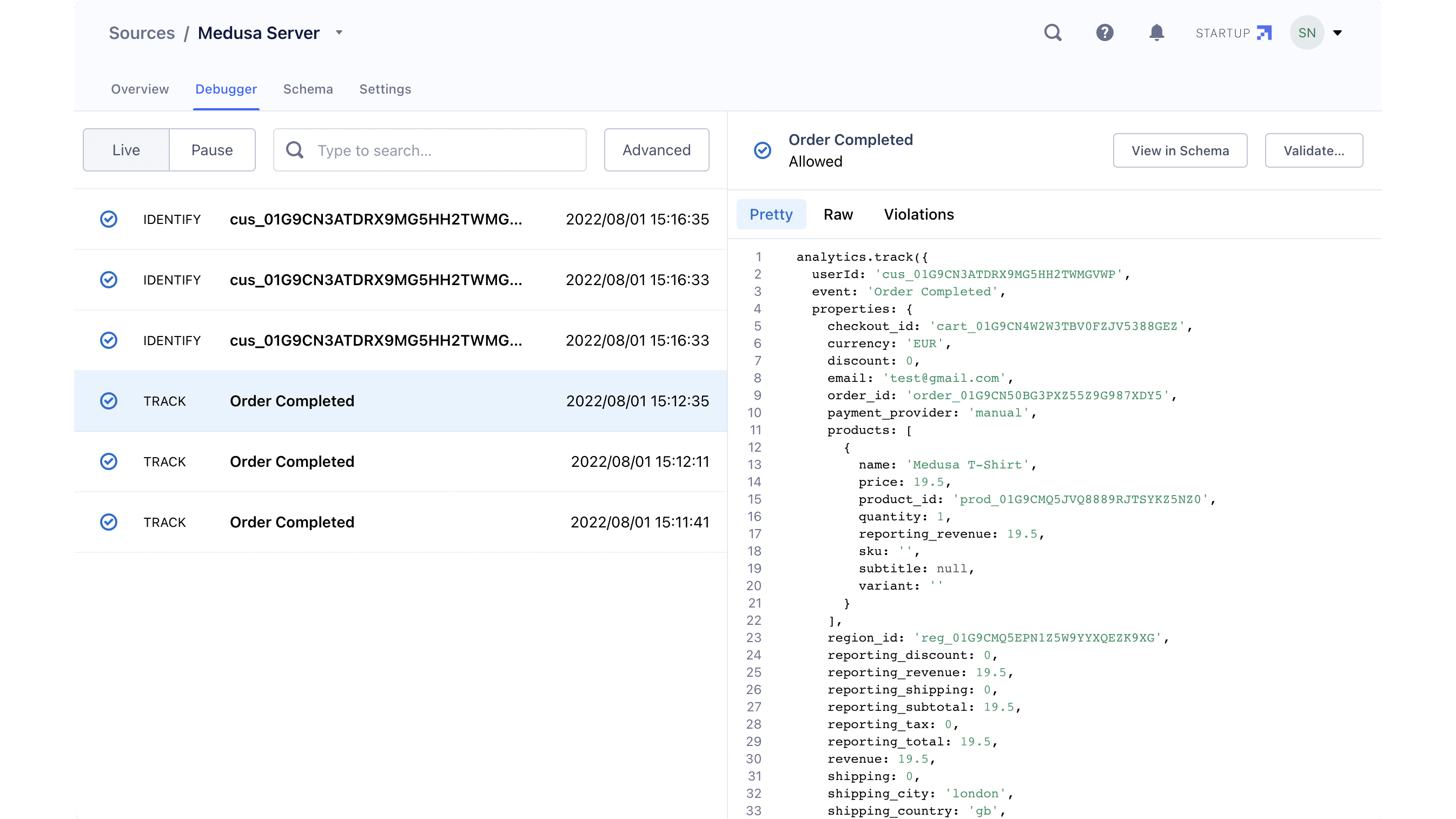This screenshot has height=819, width=1456.
Task: Expand the Medusa Server source dropdown
Action: [x=339, y=33]
